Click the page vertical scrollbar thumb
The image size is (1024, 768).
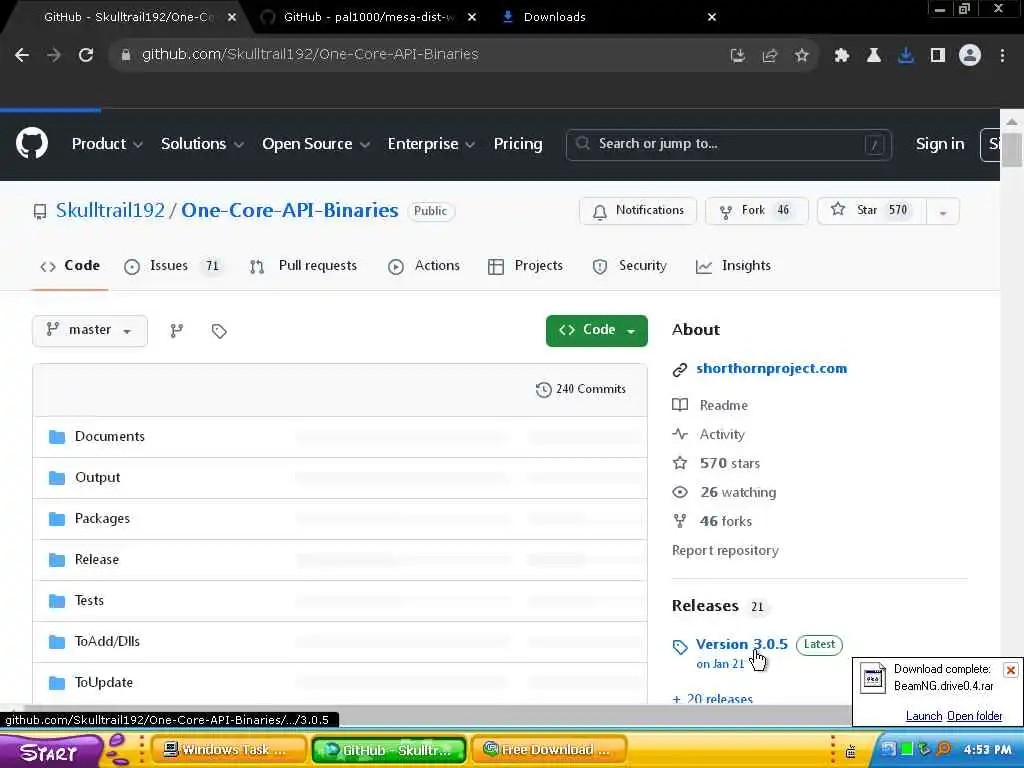tap(1012, 150)
